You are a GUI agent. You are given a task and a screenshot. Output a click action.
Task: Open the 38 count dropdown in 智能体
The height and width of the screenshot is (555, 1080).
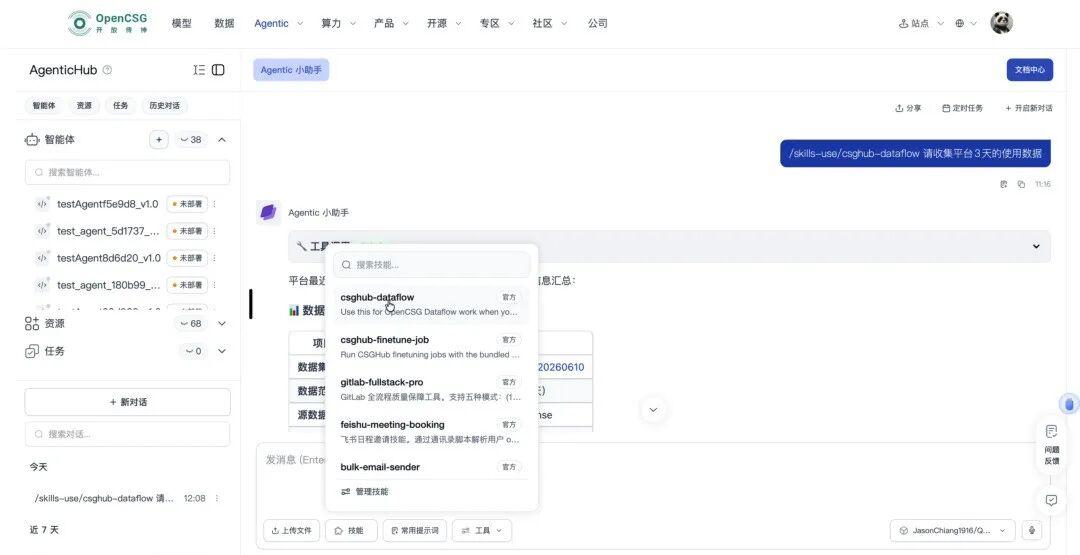click(x=191, y=140)
